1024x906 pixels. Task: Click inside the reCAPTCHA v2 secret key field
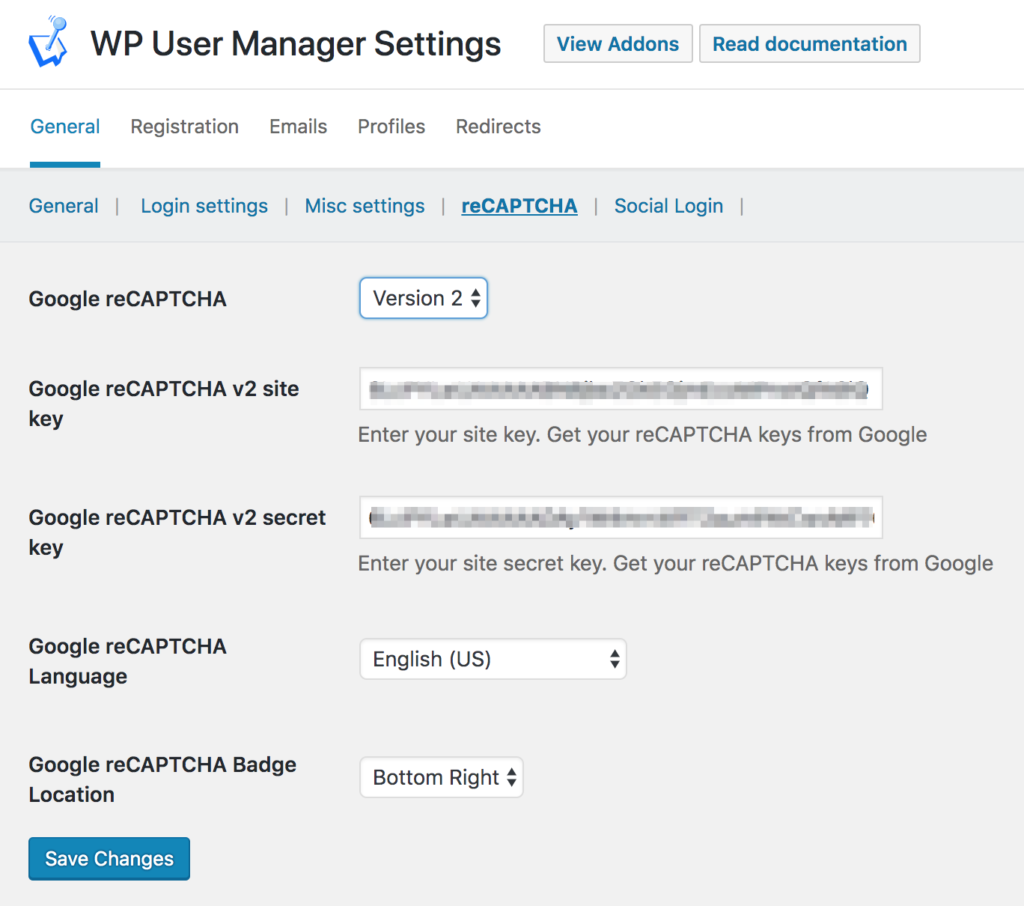(x=620, y=517)
